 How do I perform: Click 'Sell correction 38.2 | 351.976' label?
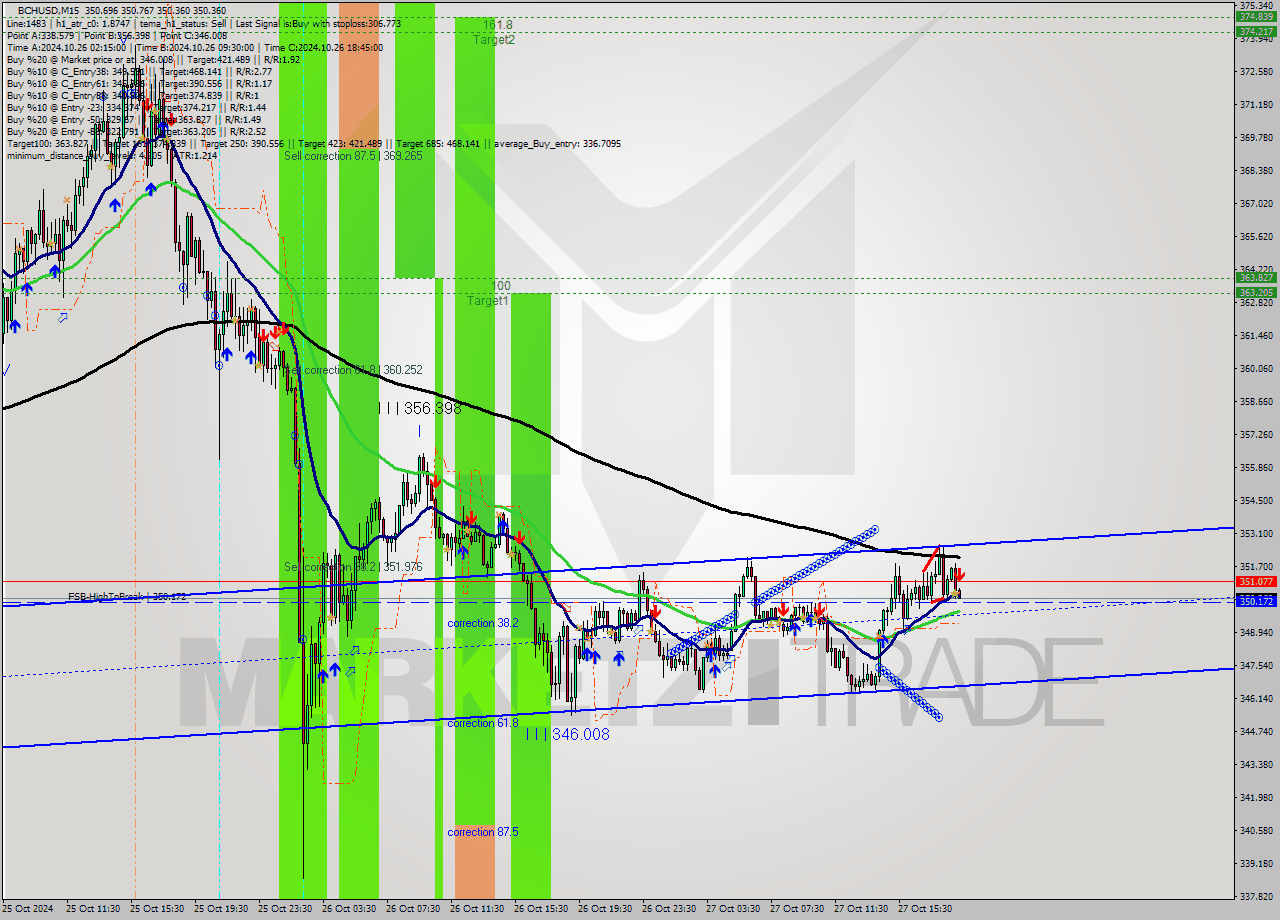click(352, 567)
